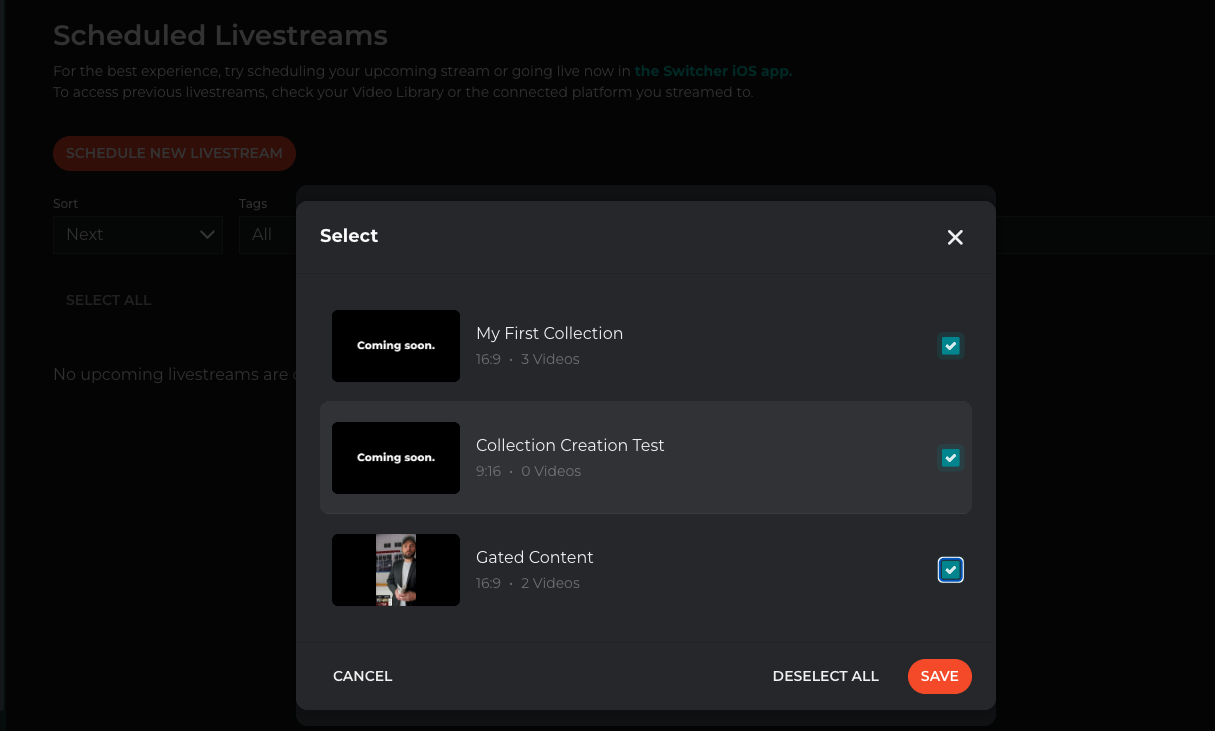This screenshot has width=1215, height=731.
Task: Follow the Switcher iOS app link
Action: click(x=713, y=71)
